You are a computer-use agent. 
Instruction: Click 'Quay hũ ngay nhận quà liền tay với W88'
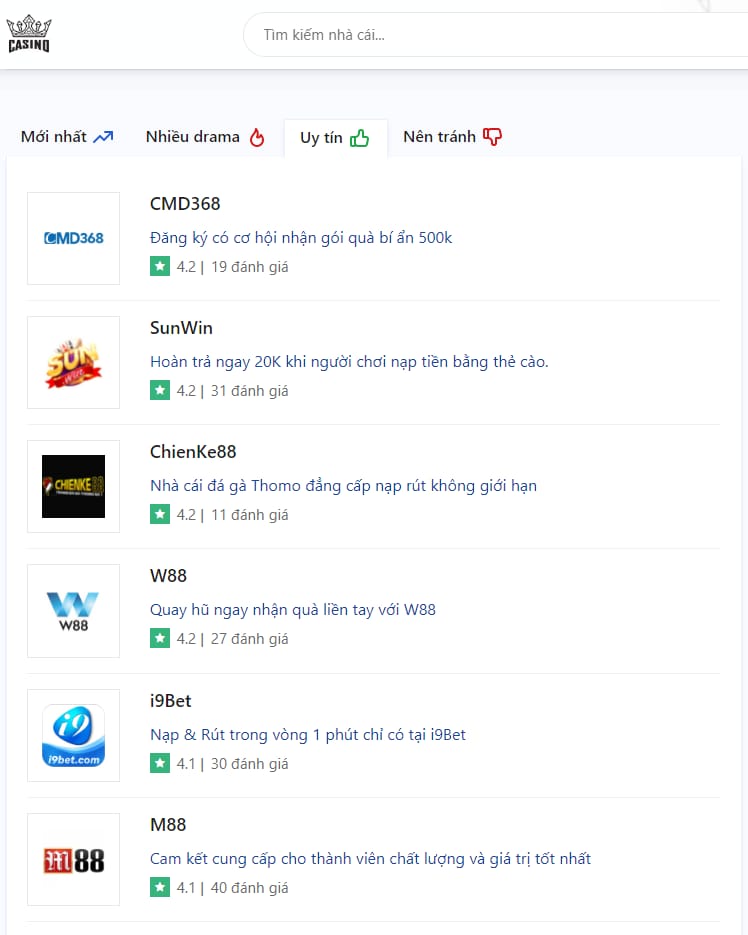[293, 610]
